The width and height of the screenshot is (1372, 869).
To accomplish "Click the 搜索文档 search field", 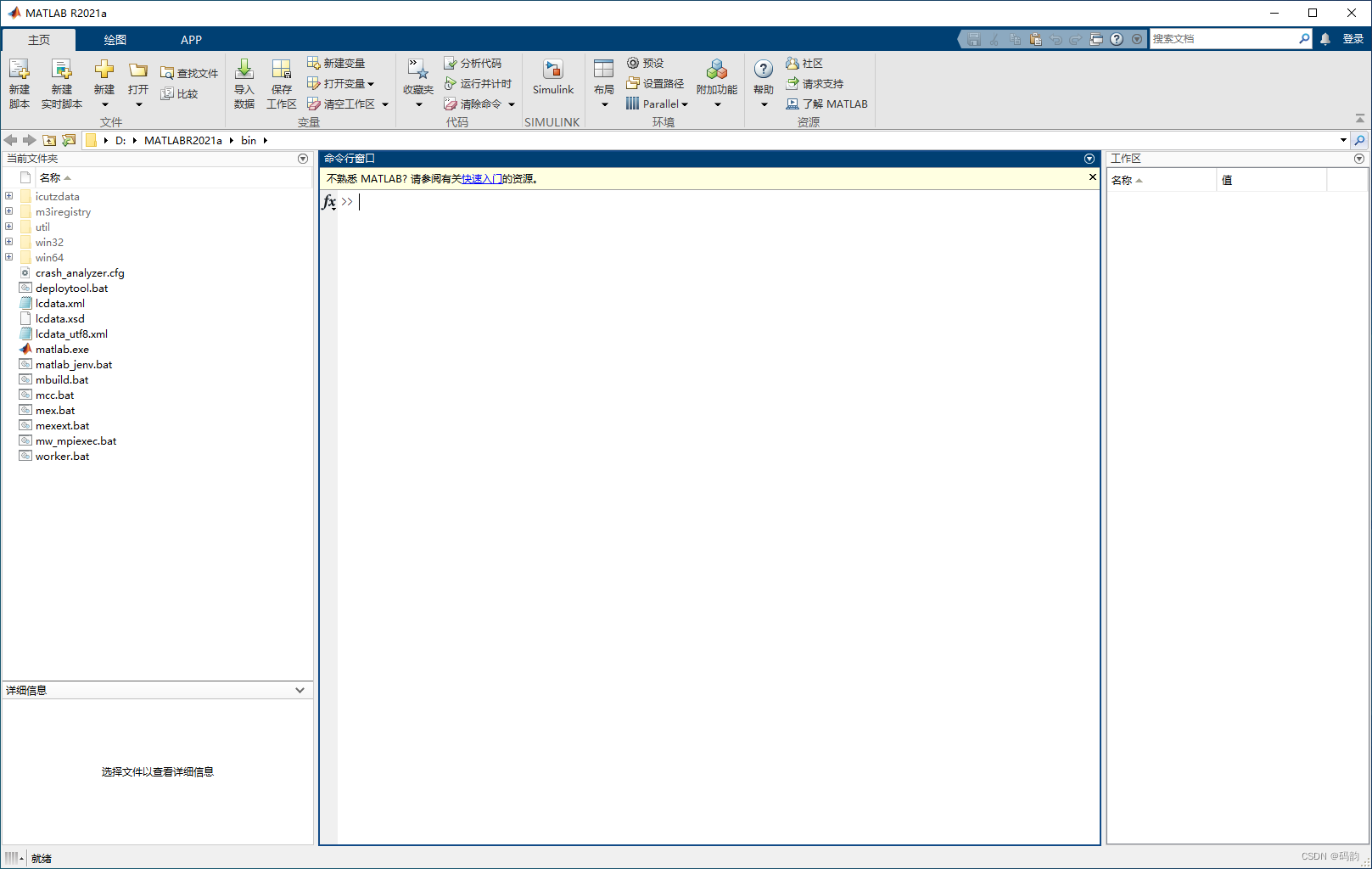I will pyautogui.click(x=1224, y=39).
